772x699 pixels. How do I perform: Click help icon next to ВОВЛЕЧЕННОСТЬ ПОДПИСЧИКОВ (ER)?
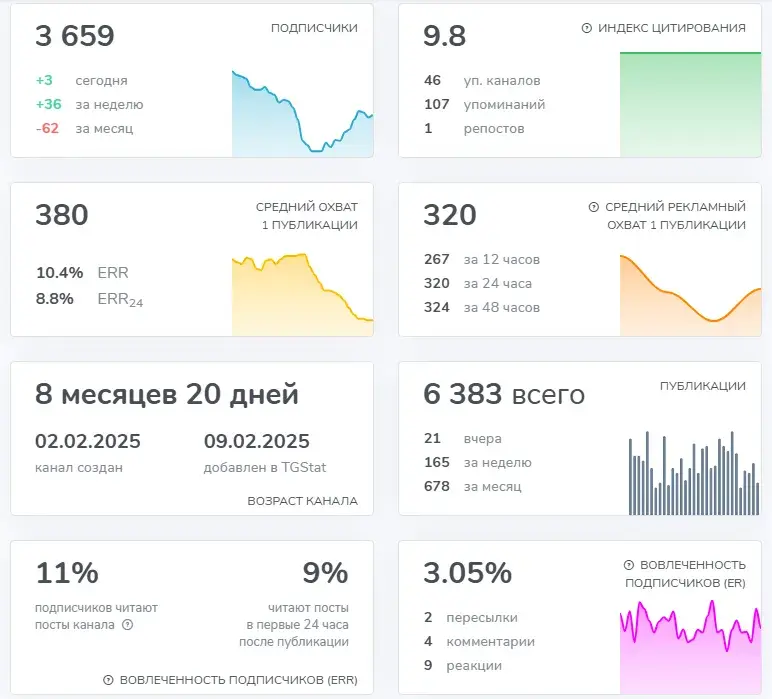(x=629, y=565)
